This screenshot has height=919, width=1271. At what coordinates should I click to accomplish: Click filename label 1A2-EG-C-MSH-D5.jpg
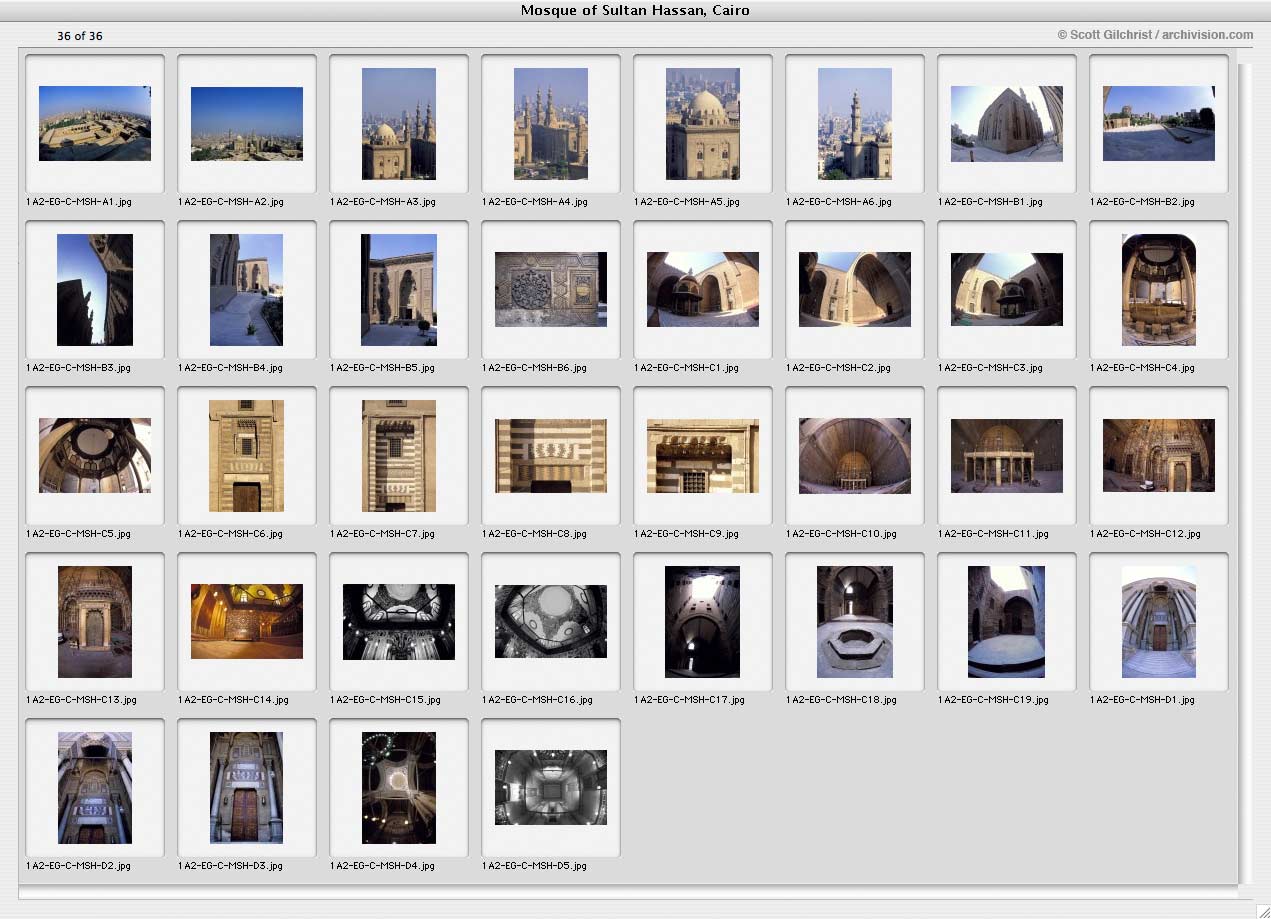tap(534, 866)
